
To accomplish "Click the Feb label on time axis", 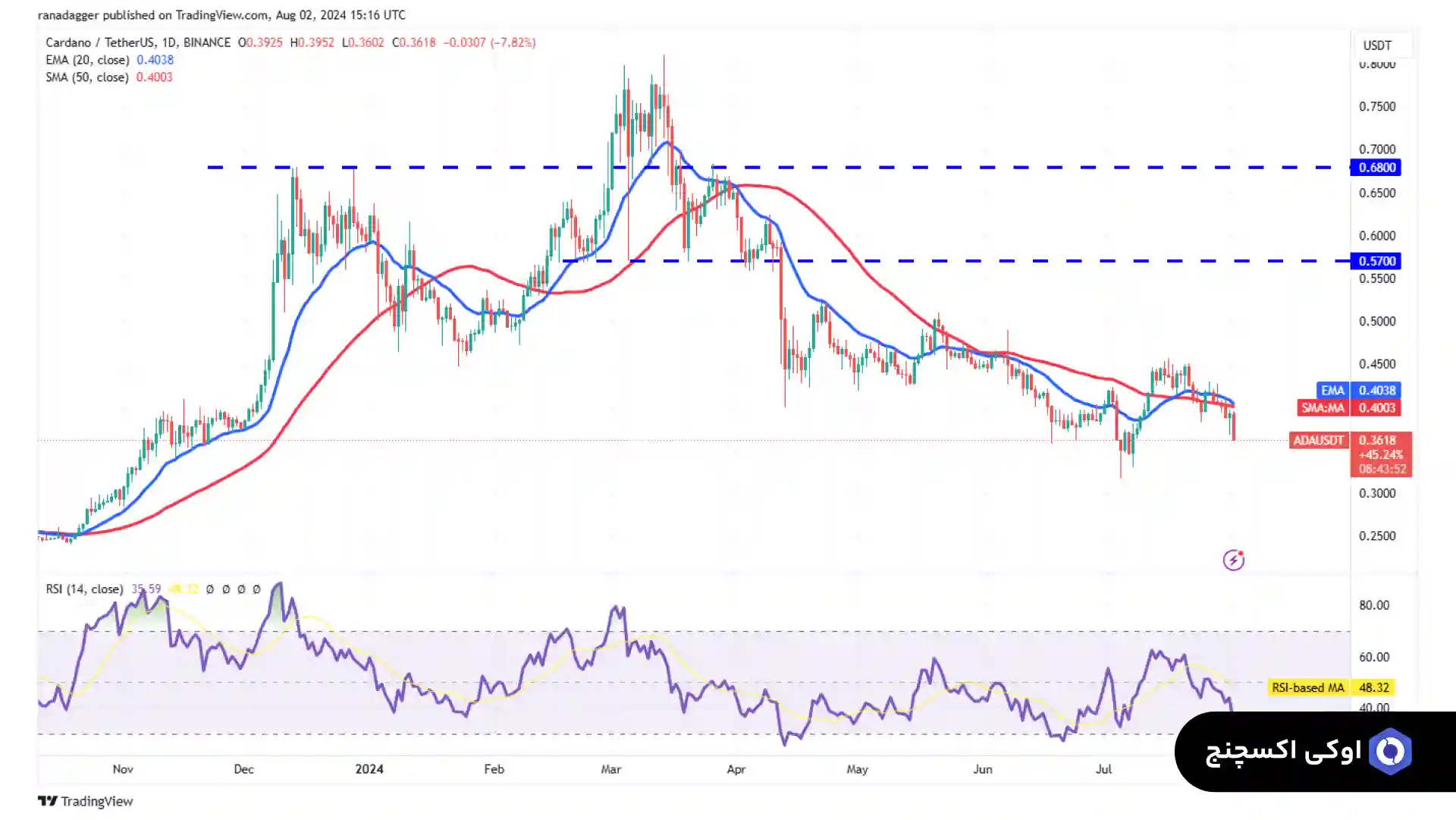I will (494, 768).
